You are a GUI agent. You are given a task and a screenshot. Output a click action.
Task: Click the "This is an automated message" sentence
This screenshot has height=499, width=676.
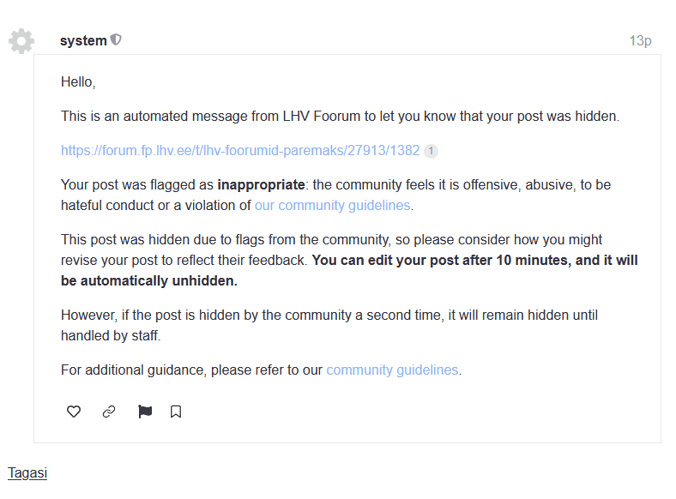point(340,116)
